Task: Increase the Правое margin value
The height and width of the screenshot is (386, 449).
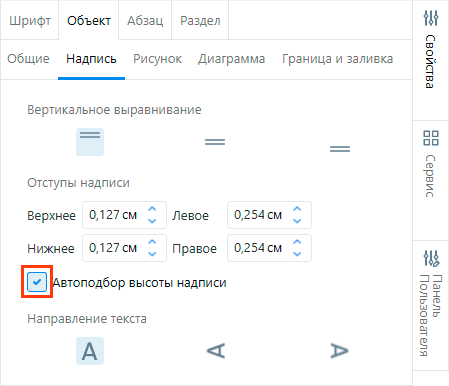Action: (297, 242)
